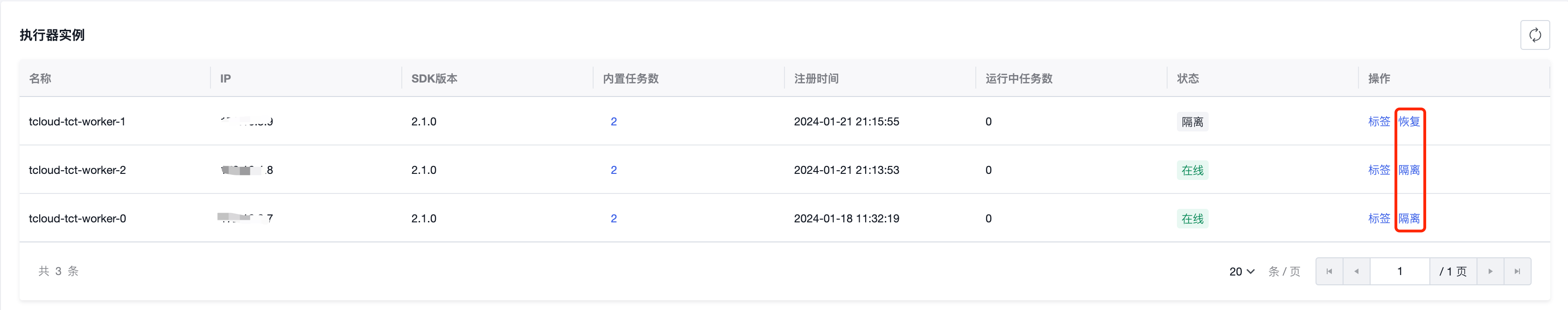Open 标签 for tcloud-tct-worker-1
The image size is (1568, 310).
click(1379, 122)
